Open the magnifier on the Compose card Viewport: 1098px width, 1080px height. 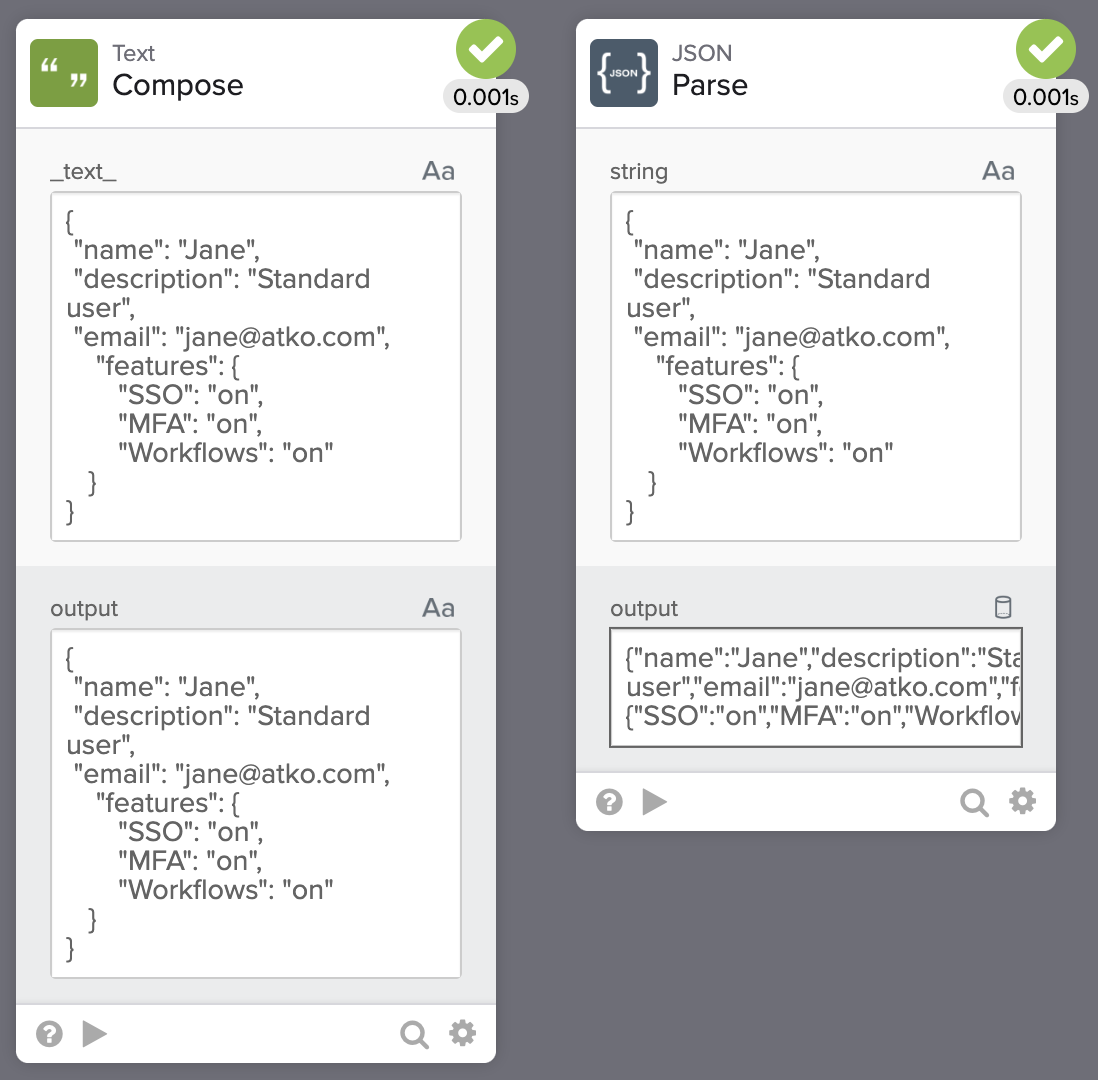point(414,1033)
